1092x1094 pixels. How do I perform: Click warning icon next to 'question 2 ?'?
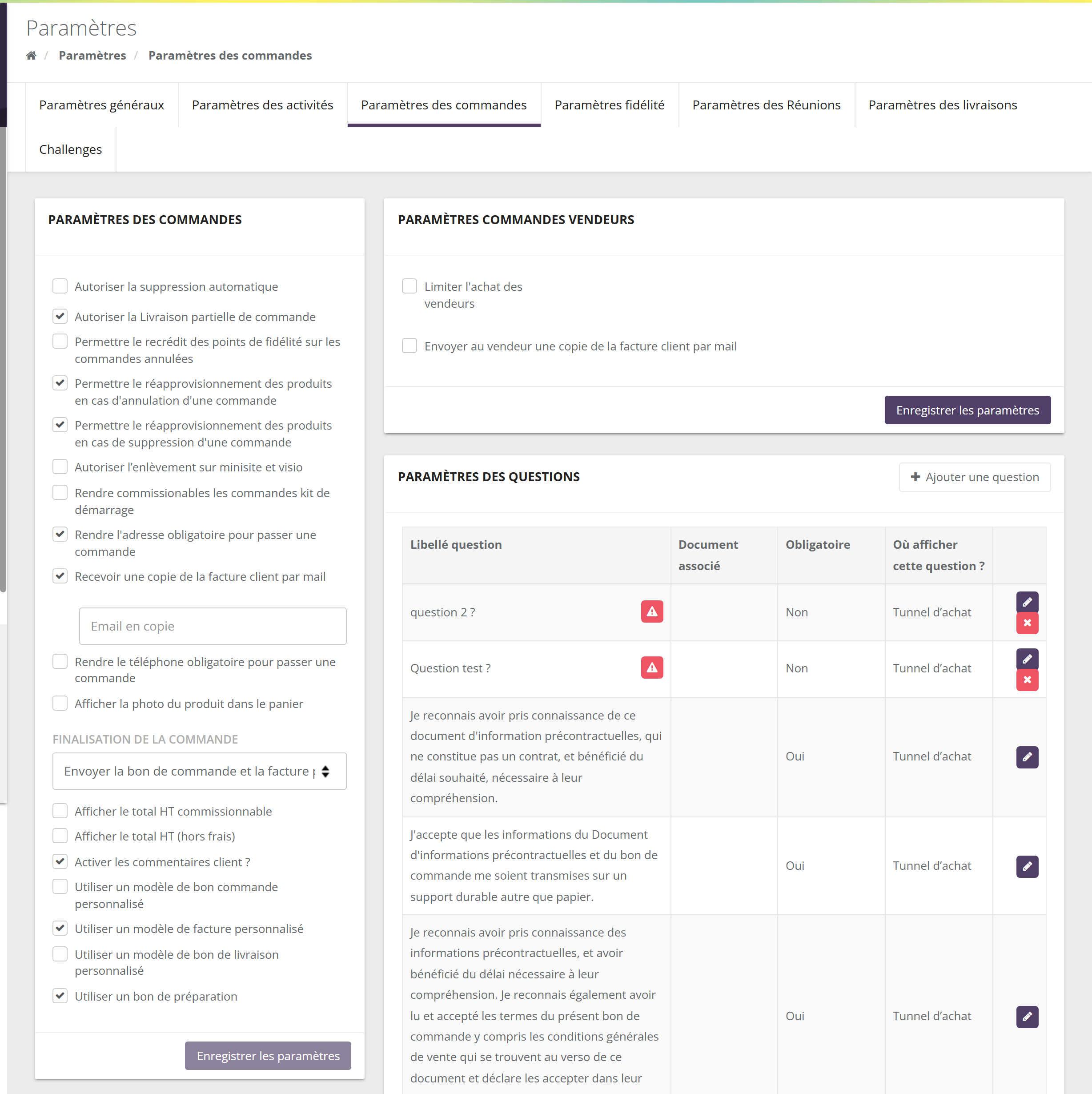(x=651, y=611)
